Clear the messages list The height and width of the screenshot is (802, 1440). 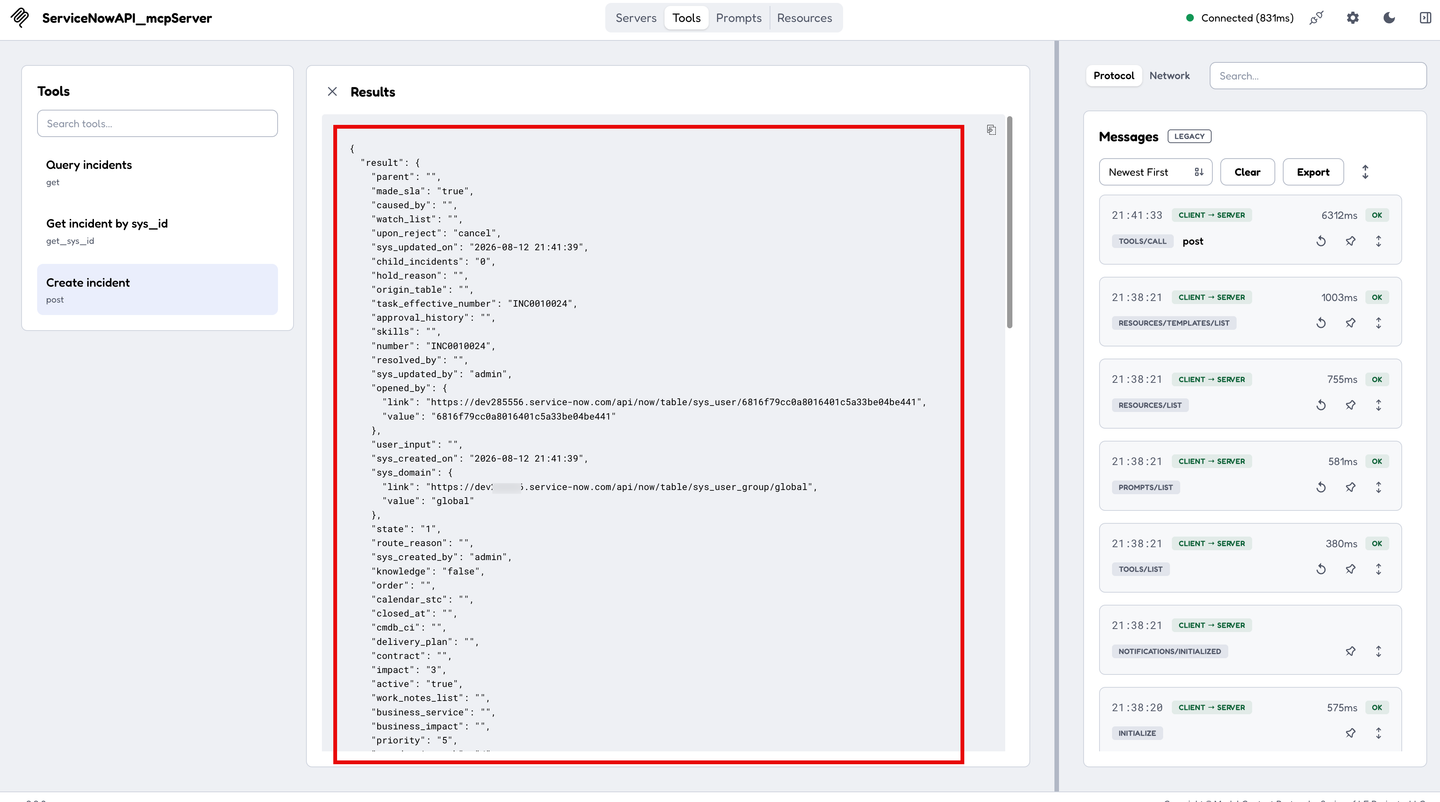[1248, 172]
